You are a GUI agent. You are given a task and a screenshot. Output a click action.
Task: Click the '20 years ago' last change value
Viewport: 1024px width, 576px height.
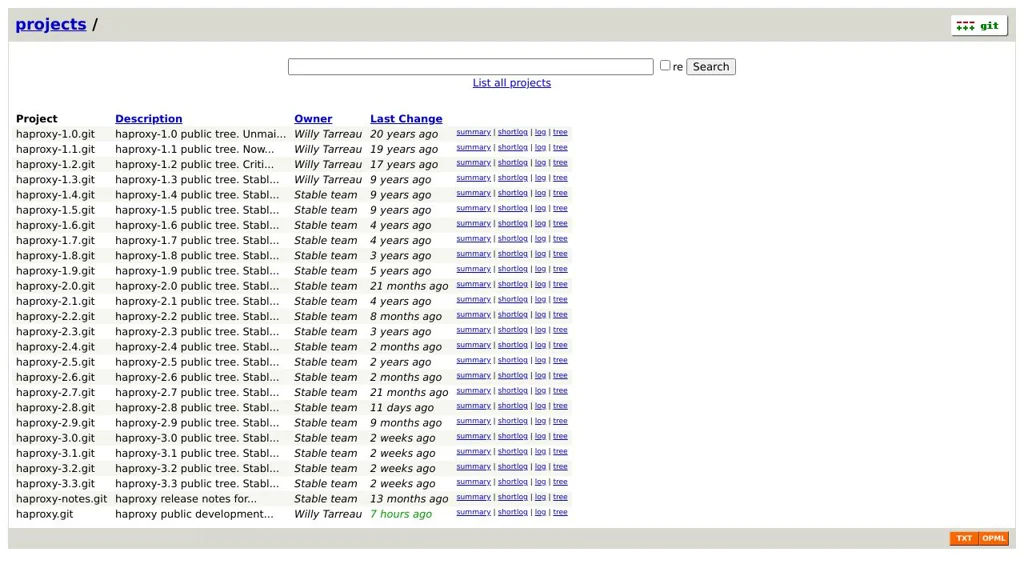pos(404,134)
